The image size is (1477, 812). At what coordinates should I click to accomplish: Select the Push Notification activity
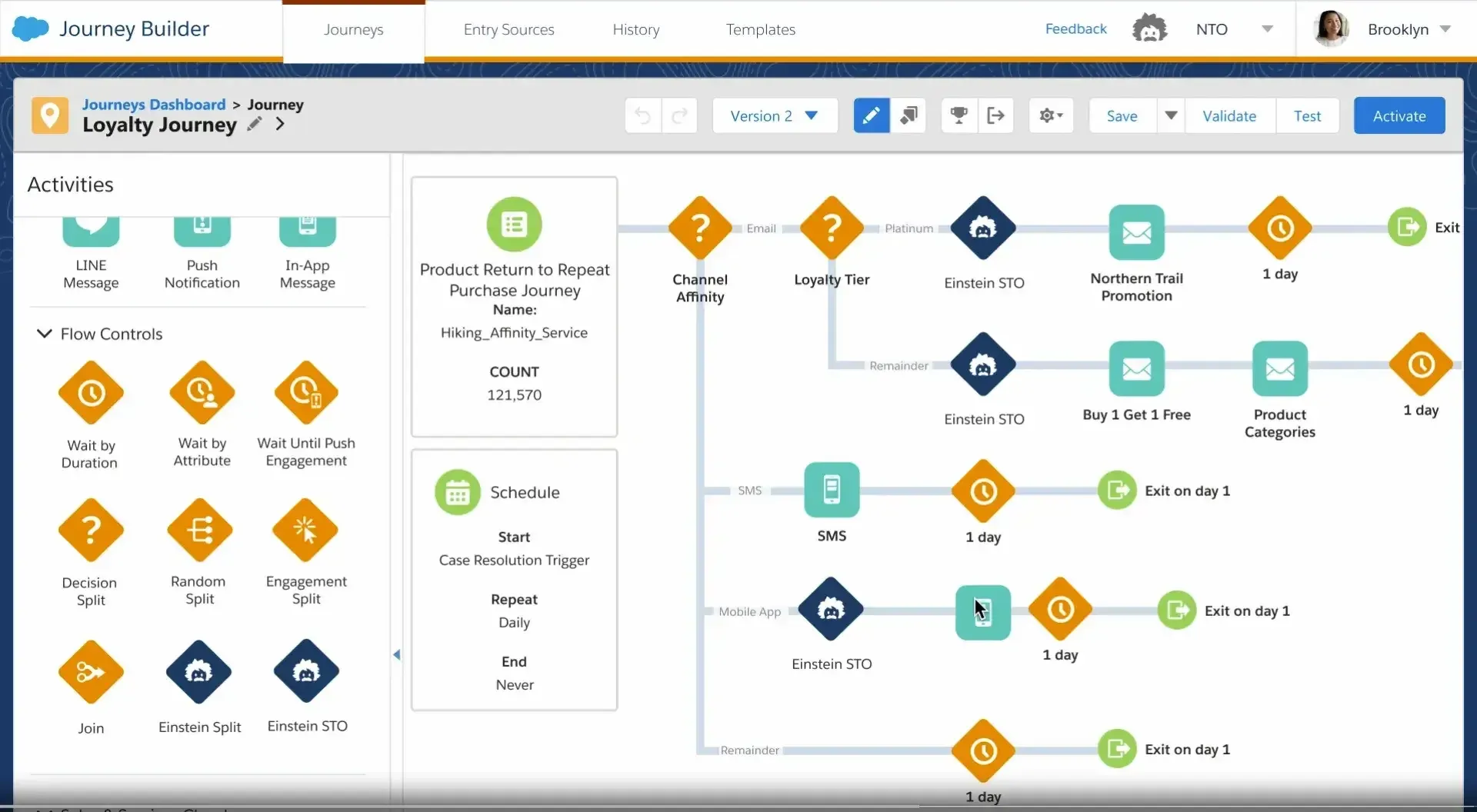point(202,231)
